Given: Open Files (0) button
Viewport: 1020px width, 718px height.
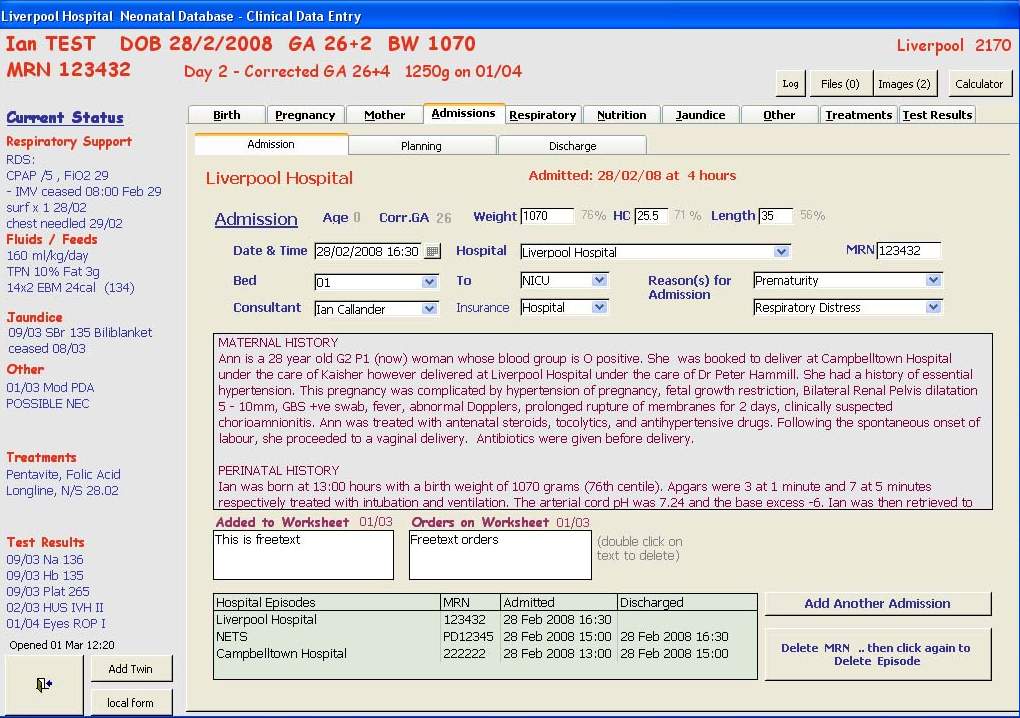Looking at the screenshot, I should click(x=839, y=84).
